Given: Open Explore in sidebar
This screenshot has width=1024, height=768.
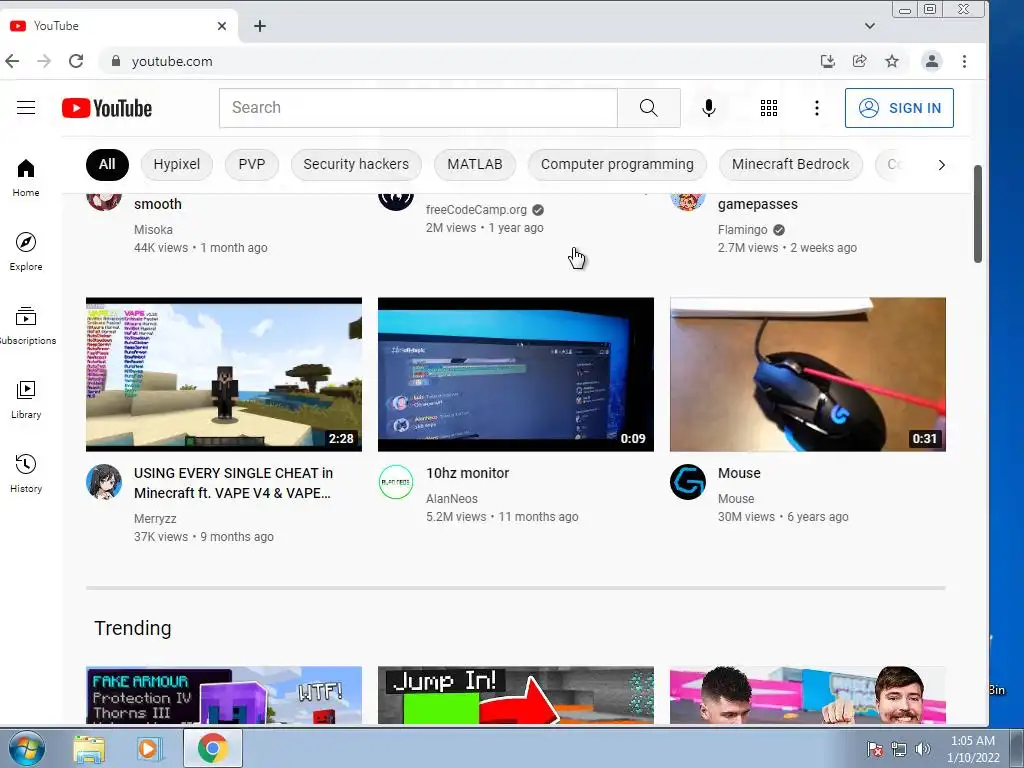Looking at the screenshot, I should [26, 251].
